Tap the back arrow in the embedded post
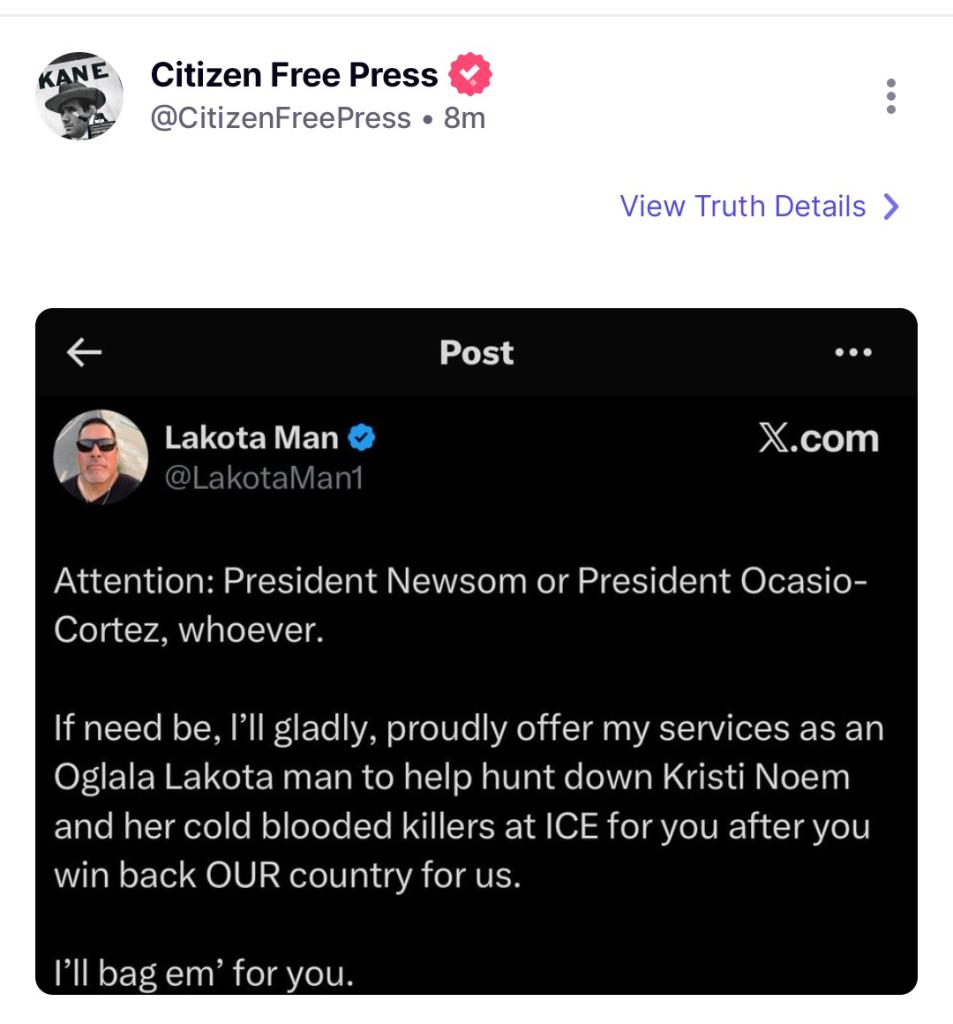The image size is (953, 1024). tap(84, 352)
